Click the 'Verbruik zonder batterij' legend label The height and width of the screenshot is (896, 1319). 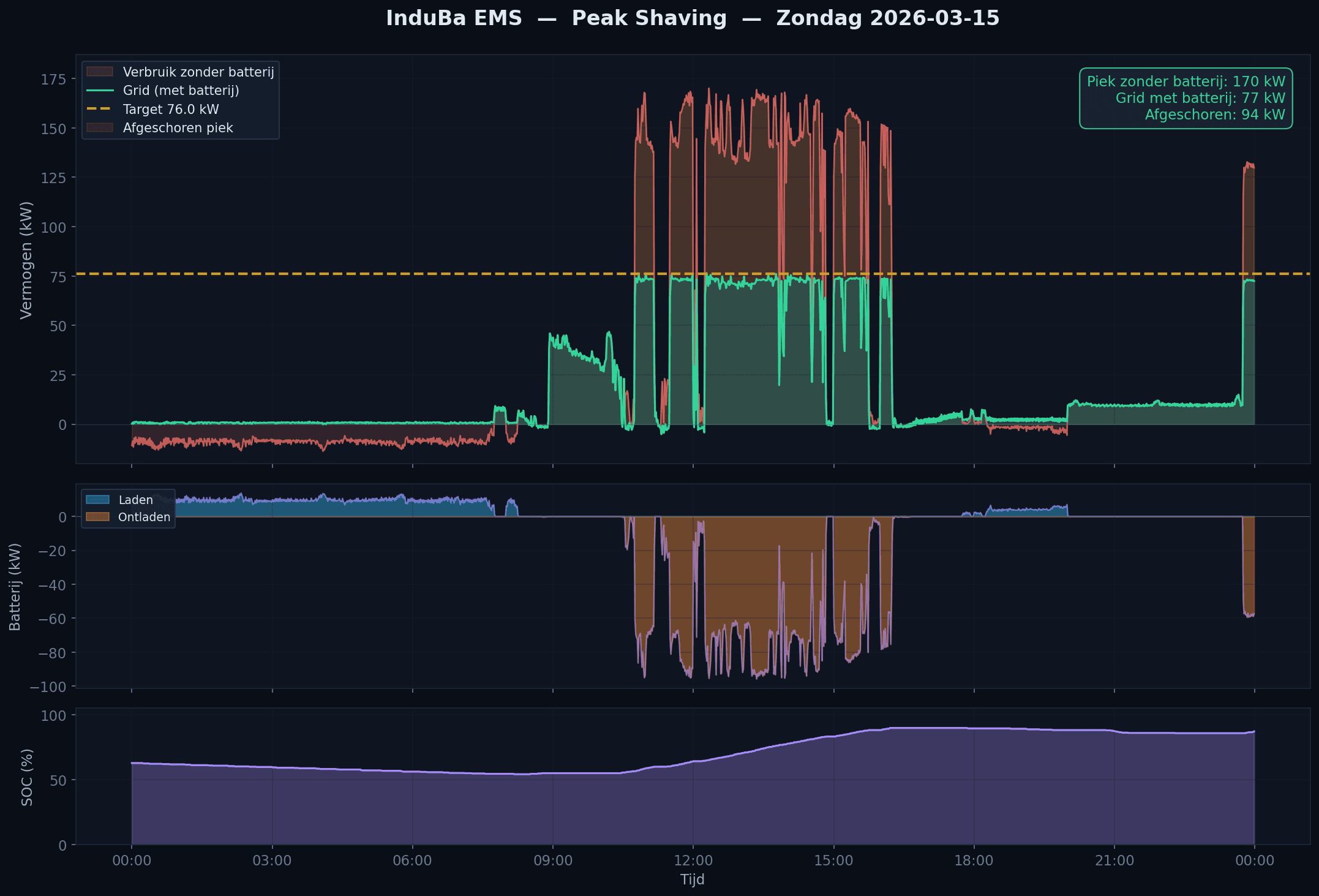click(x=198, y=72)
